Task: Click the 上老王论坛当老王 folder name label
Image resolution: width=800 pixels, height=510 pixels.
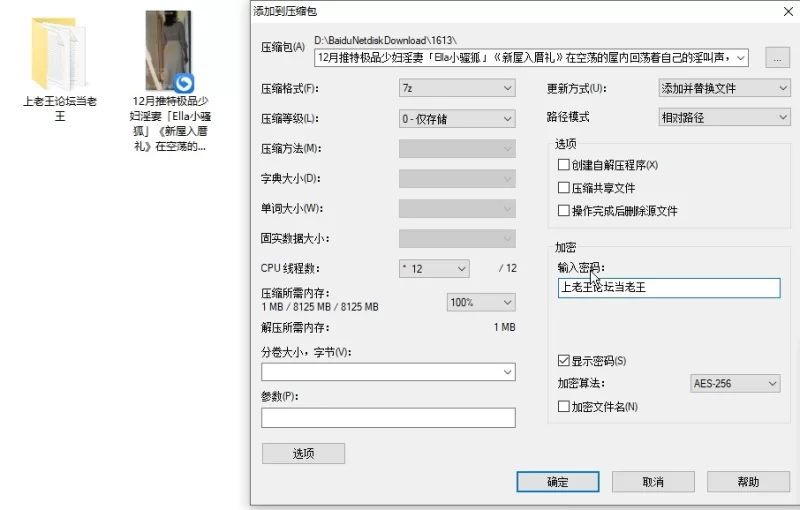Action: tap(60, 109)
